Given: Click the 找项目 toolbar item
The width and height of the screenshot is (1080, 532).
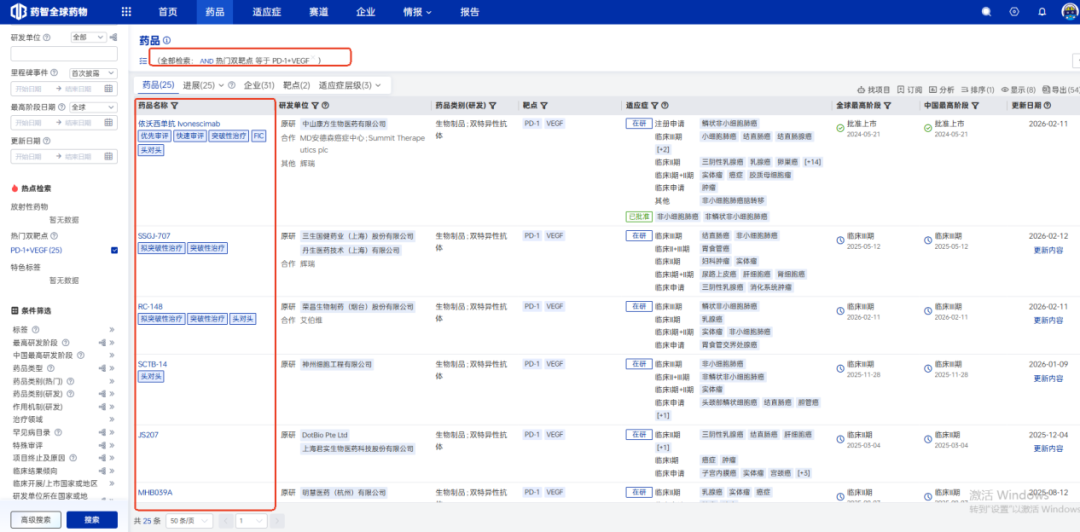Looking at the screenshot, I should [x=873, y=90].
